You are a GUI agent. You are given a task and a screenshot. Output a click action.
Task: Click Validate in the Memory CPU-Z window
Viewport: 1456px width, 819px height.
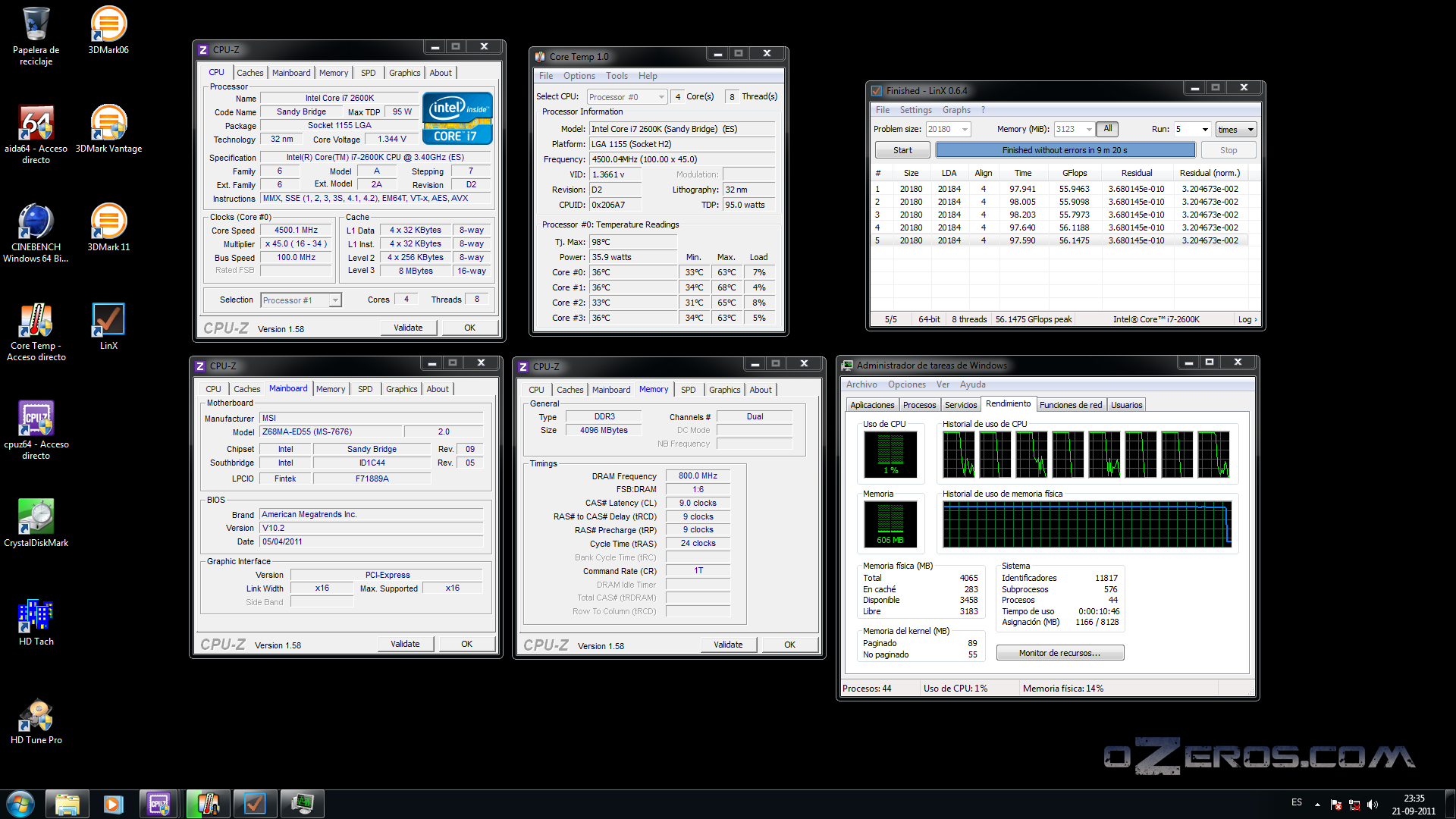pyautogui.click(x=728, y=645)
